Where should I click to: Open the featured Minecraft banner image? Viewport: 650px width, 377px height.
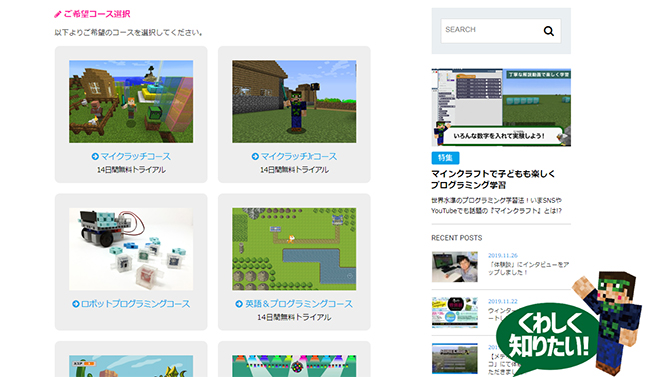[x=501, y=107]
